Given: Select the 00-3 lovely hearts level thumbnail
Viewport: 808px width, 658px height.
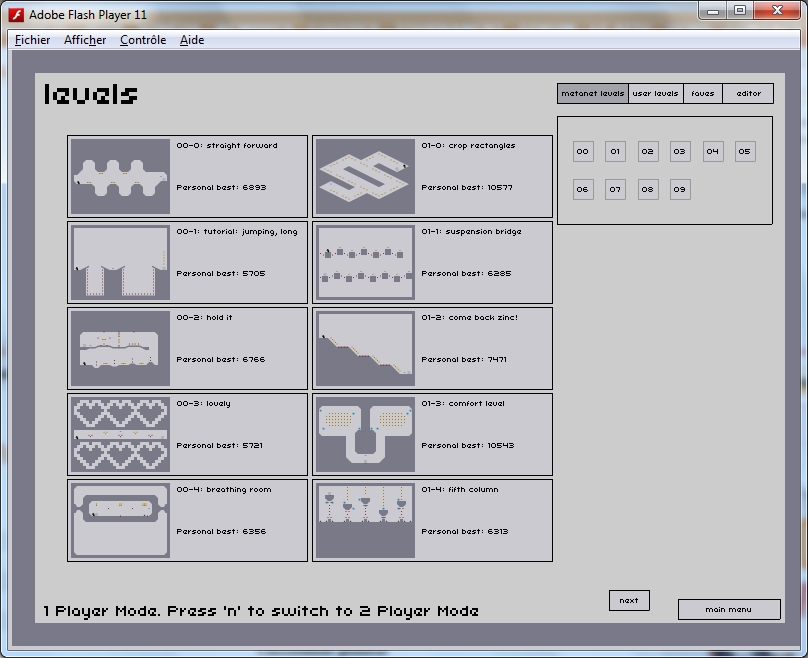Looking at the screenshot, I should click(x=120, y=434).
